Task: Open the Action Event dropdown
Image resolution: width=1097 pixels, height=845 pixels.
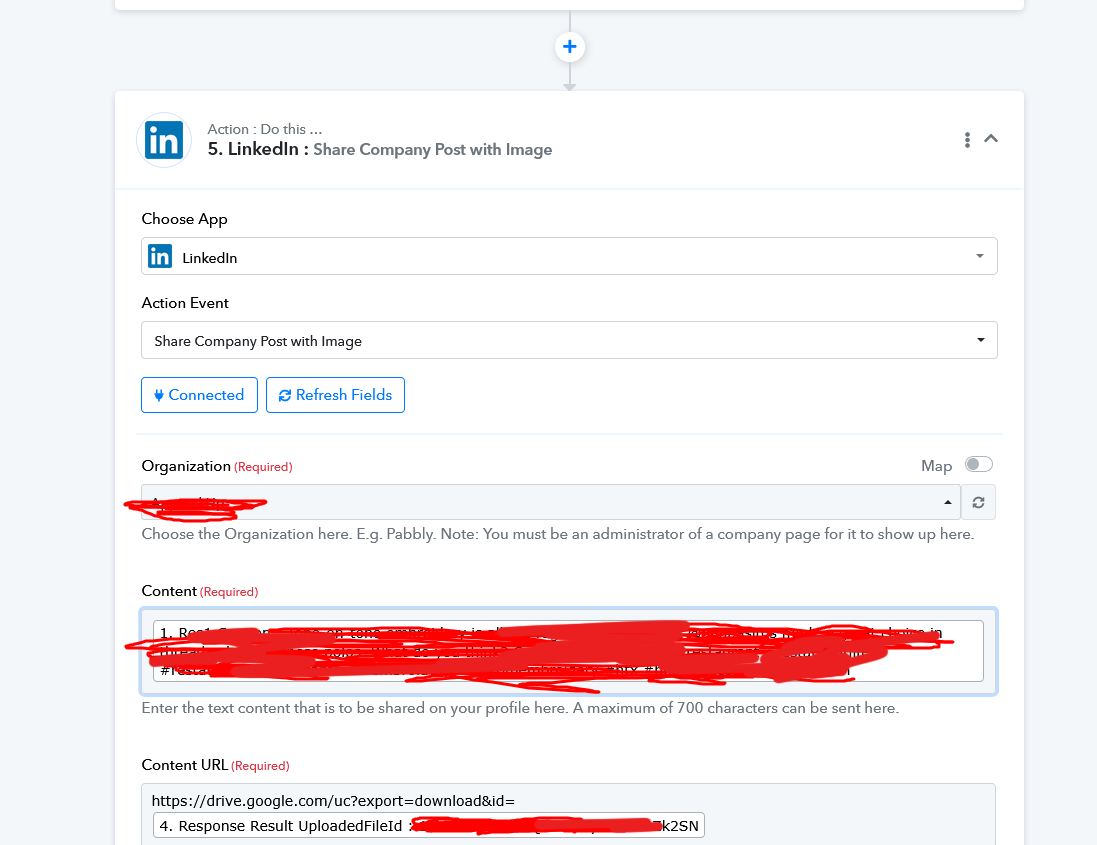Action: point(569,341)
